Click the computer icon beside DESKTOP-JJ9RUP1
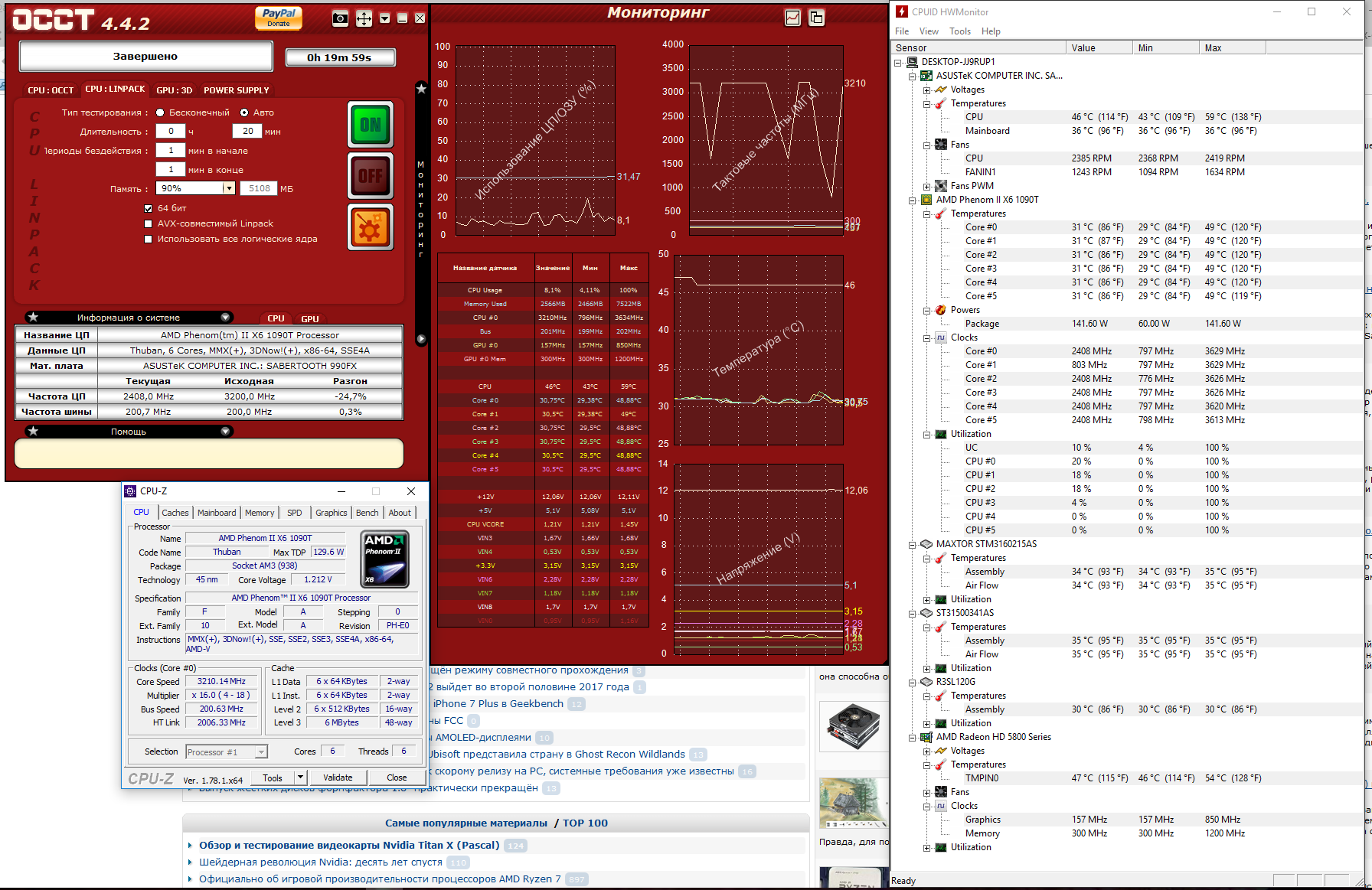This screenshot has width=1372, height=890. point(913,62)
